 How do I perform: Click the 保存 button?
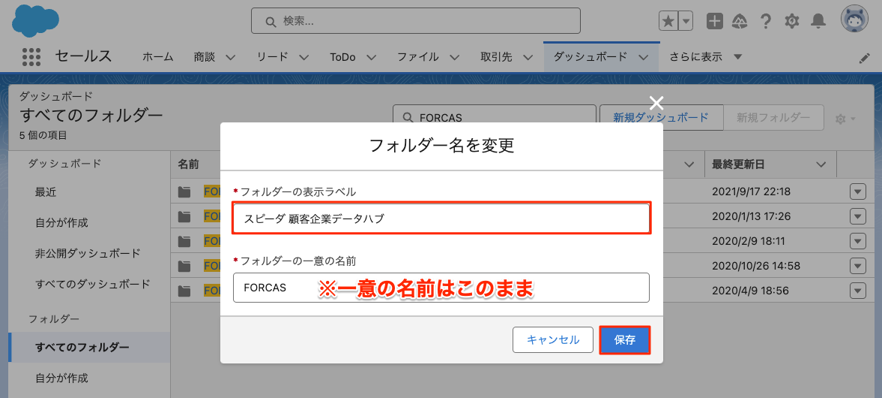(x=625, y=340)
